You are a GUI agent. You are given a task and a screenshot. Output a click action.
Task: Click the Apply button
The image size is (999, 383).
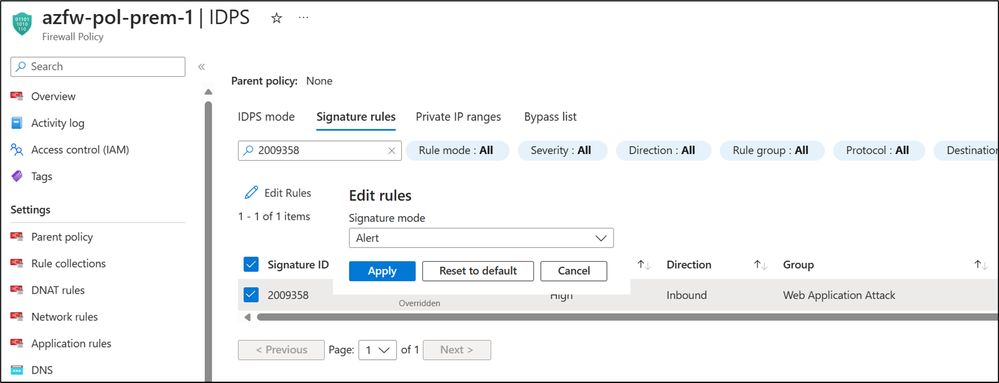click(x=382, y=271)
